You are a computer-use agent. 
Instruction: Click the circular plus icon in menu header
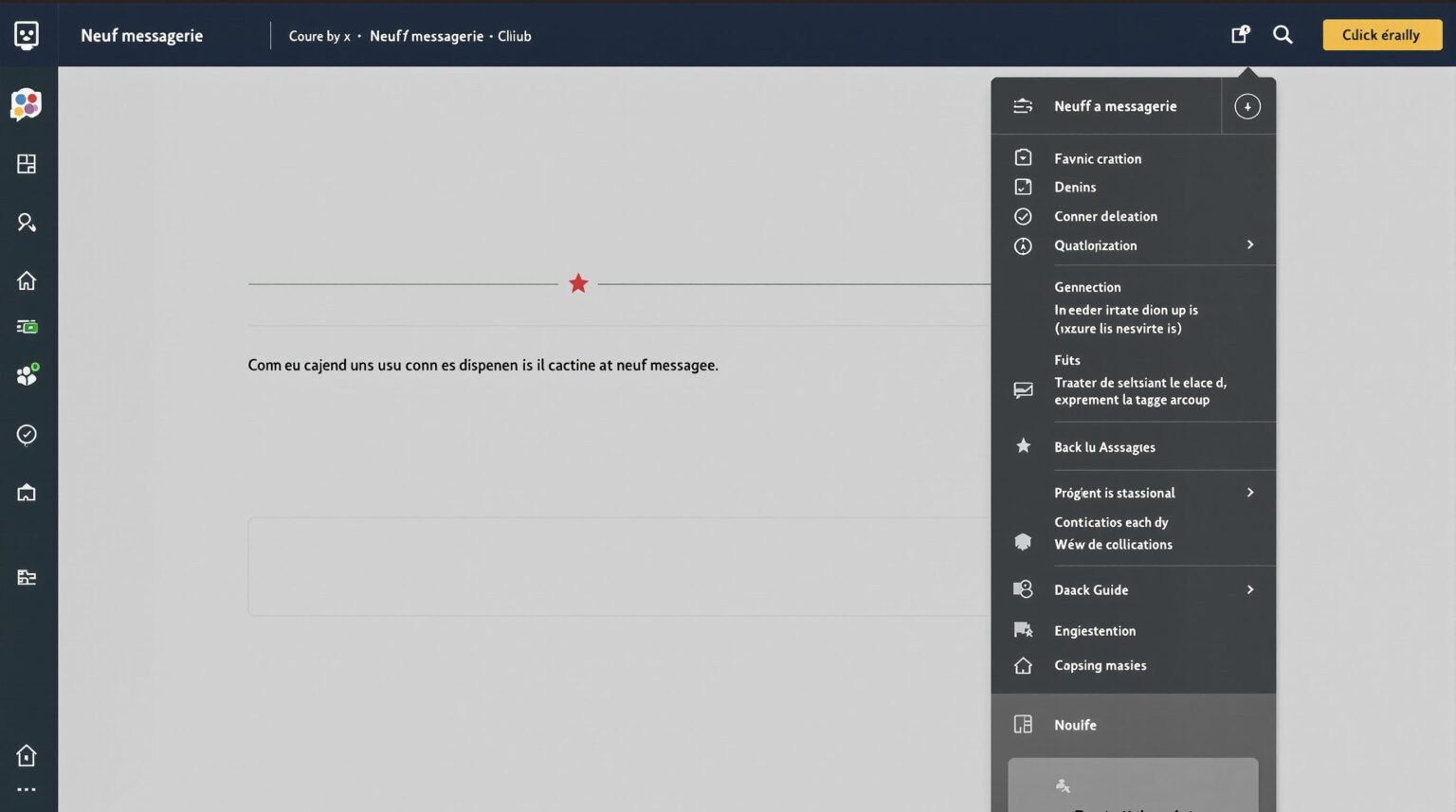pyautogui.click(x=1247, y=107)
